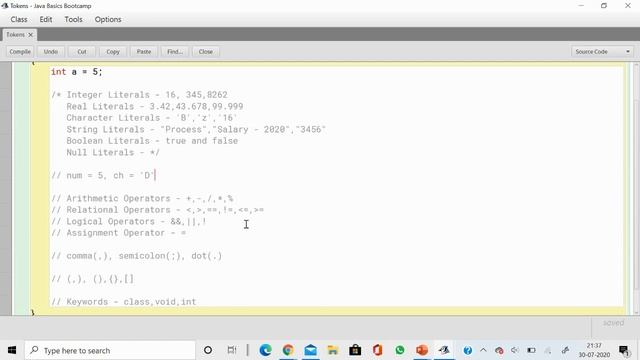
Task: Click the 'Boolean Literals' comment line
Action: [x=152, y=141]
